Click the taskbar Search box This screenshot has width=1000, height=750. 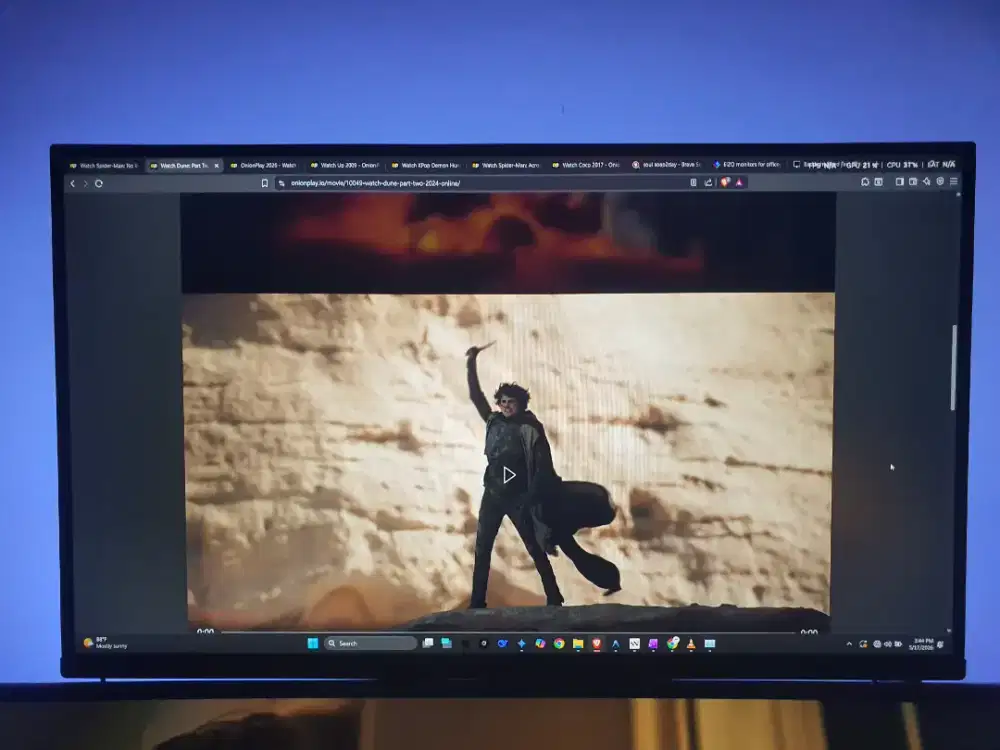(x=371, y=643)
